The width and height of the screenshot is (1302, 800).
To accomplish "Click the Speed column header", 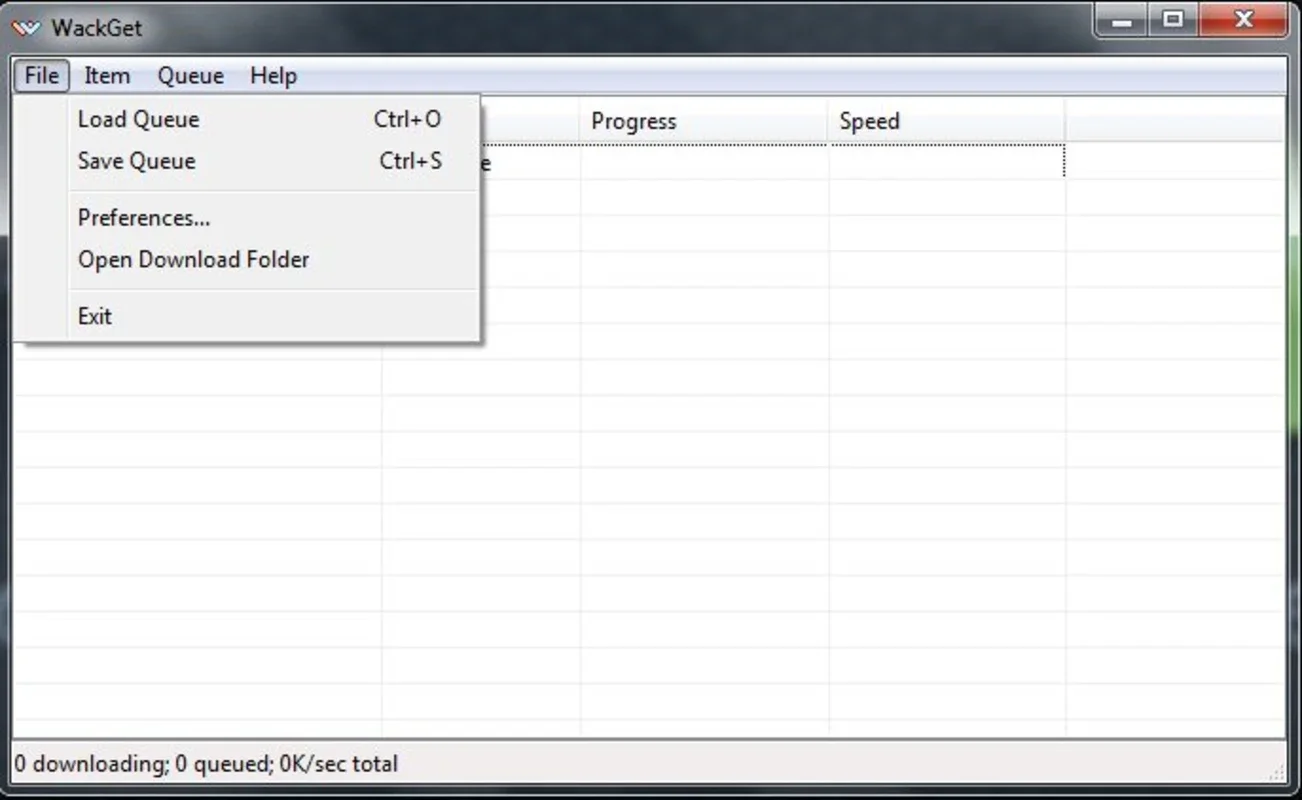I will [x=947, y=121].
